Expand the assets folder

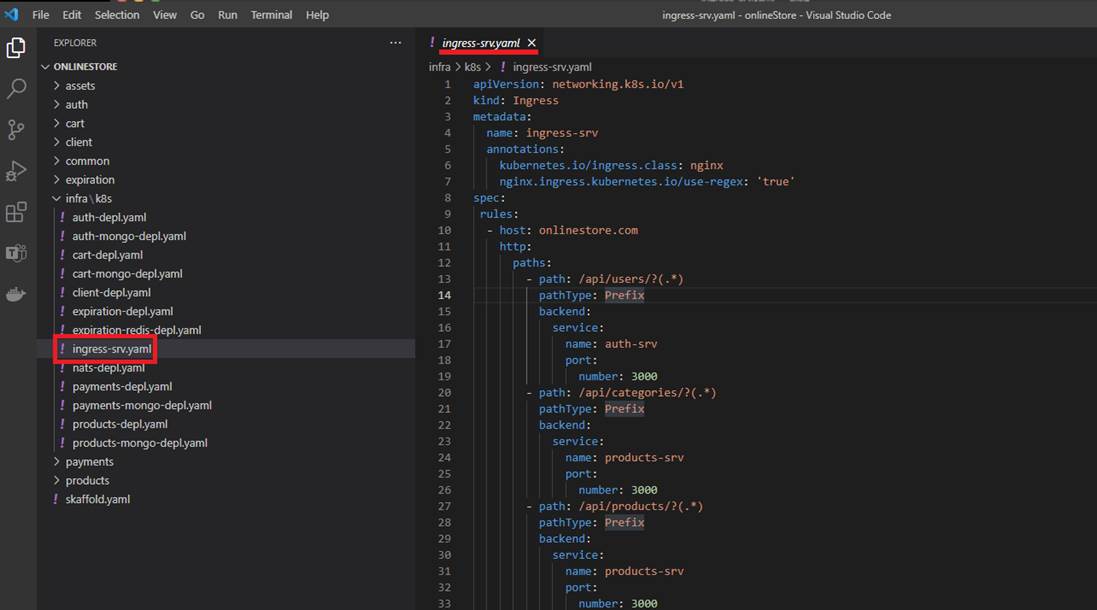pos(80,86)
